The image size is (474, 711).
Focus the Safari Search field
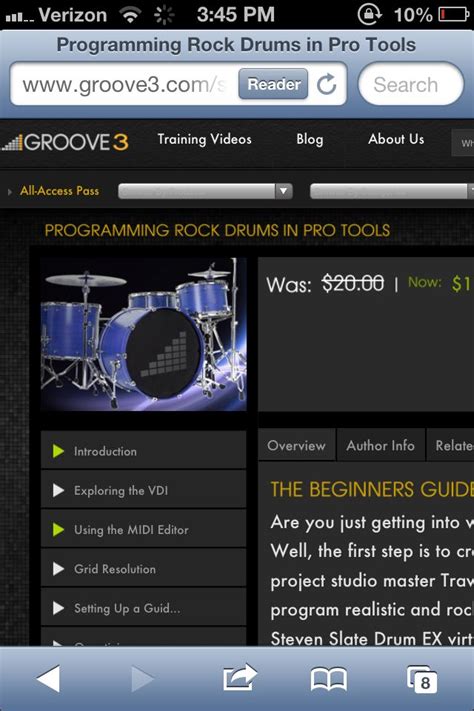[x=411, y=84]
